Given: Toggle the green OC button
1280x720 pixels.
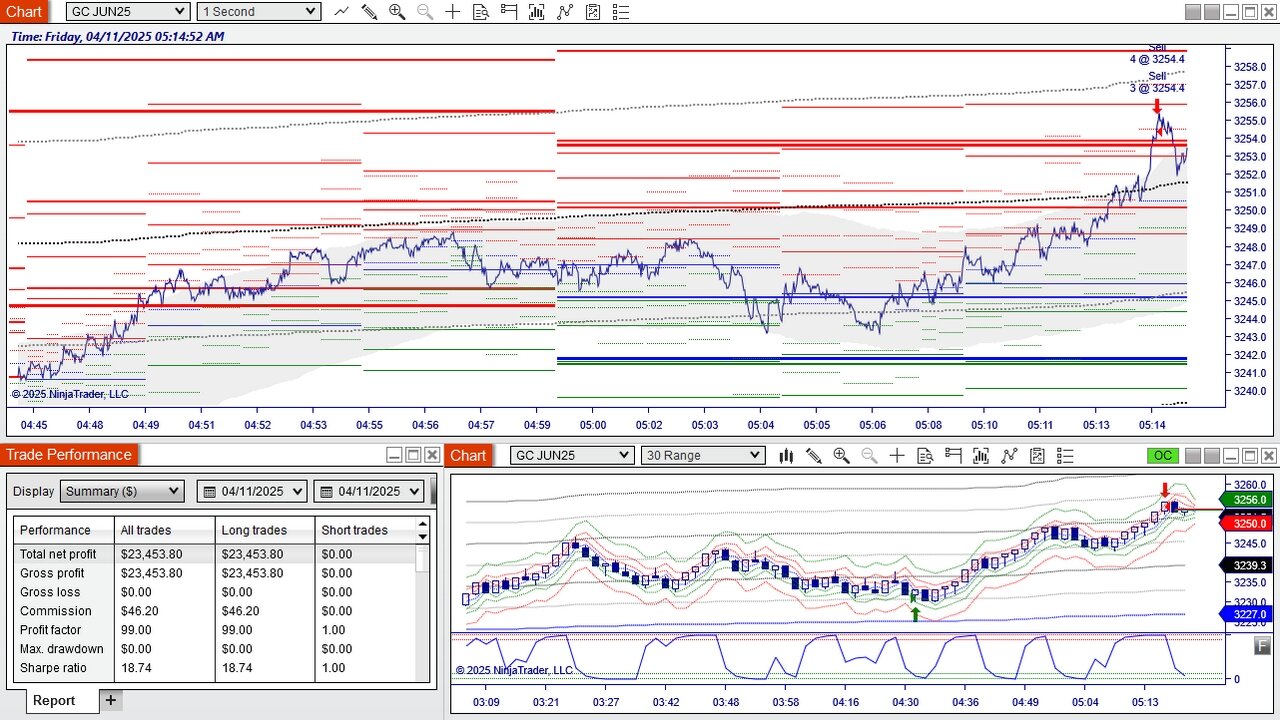Looking at the screenshot, I should (1163, 455).
